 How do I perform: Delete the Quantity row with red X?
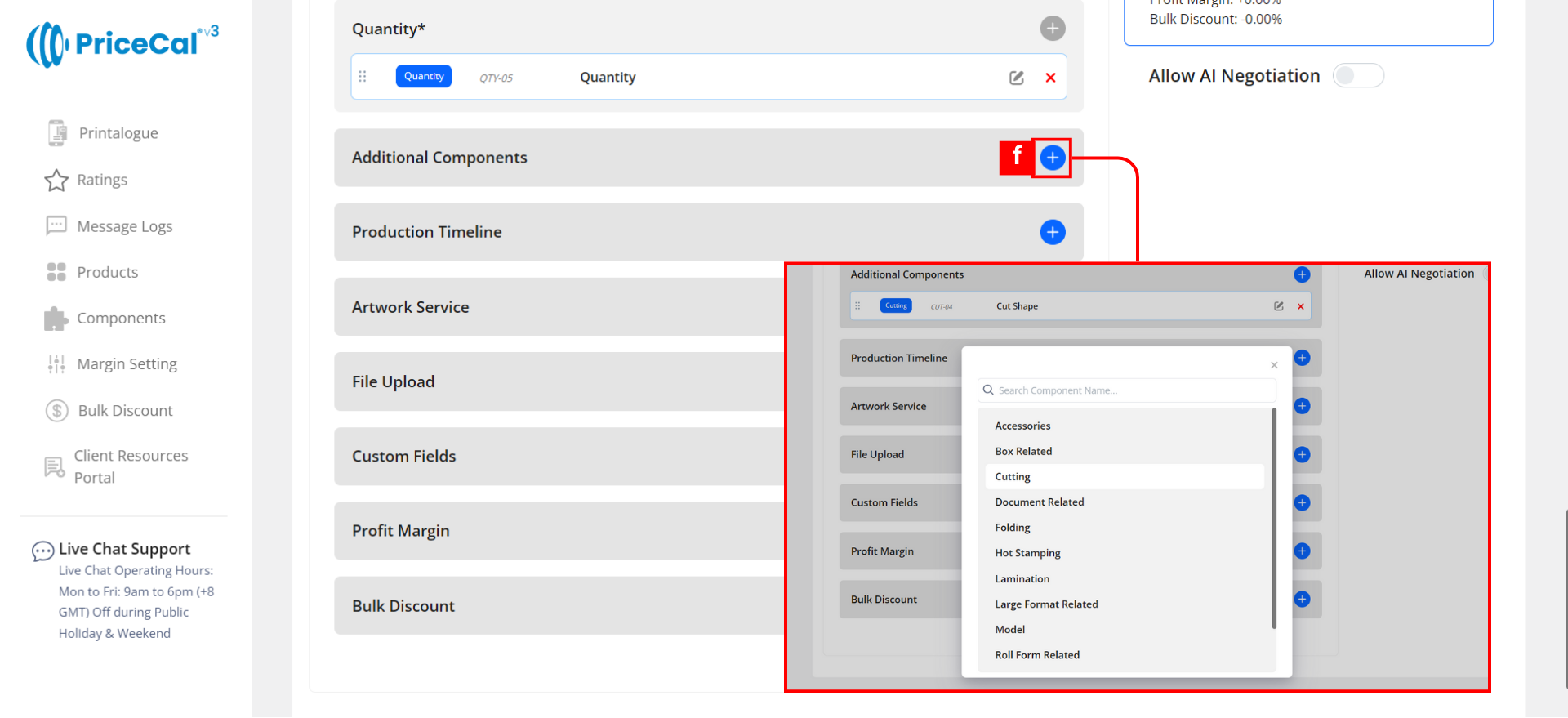click(x=1050, y=78)
